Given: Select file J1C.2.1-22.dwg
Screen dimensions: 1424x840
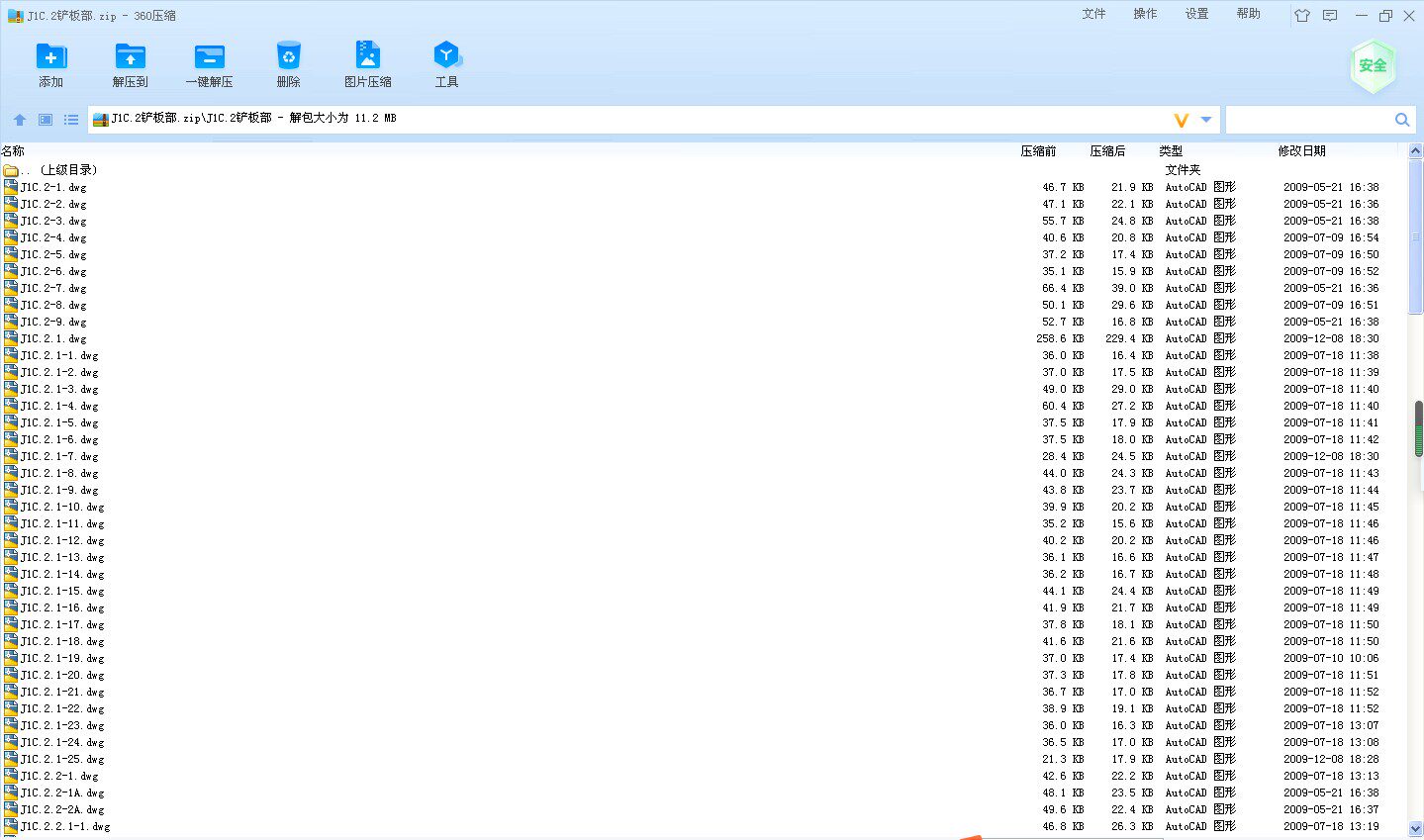Looking at the screenshot, I should pos(703,708).
